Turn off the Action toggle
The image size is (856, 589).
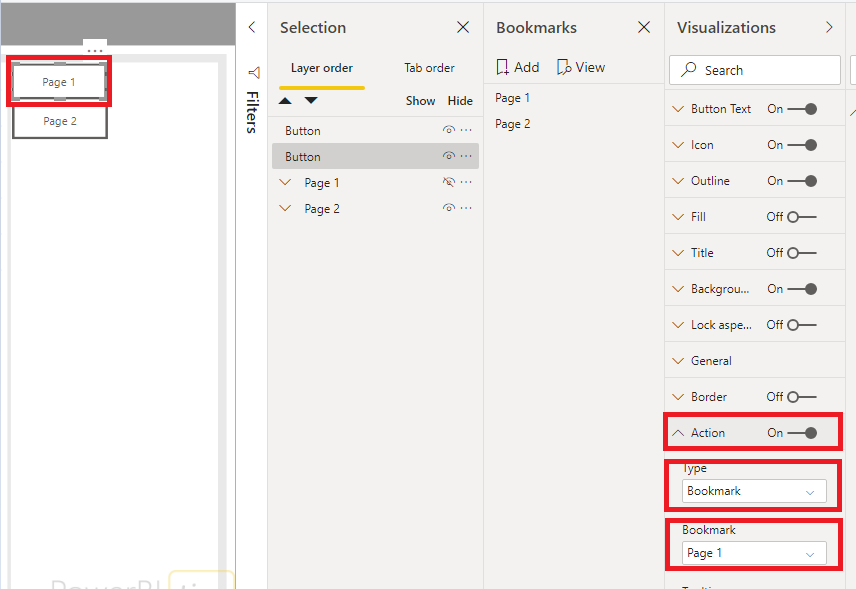point(802,433)
